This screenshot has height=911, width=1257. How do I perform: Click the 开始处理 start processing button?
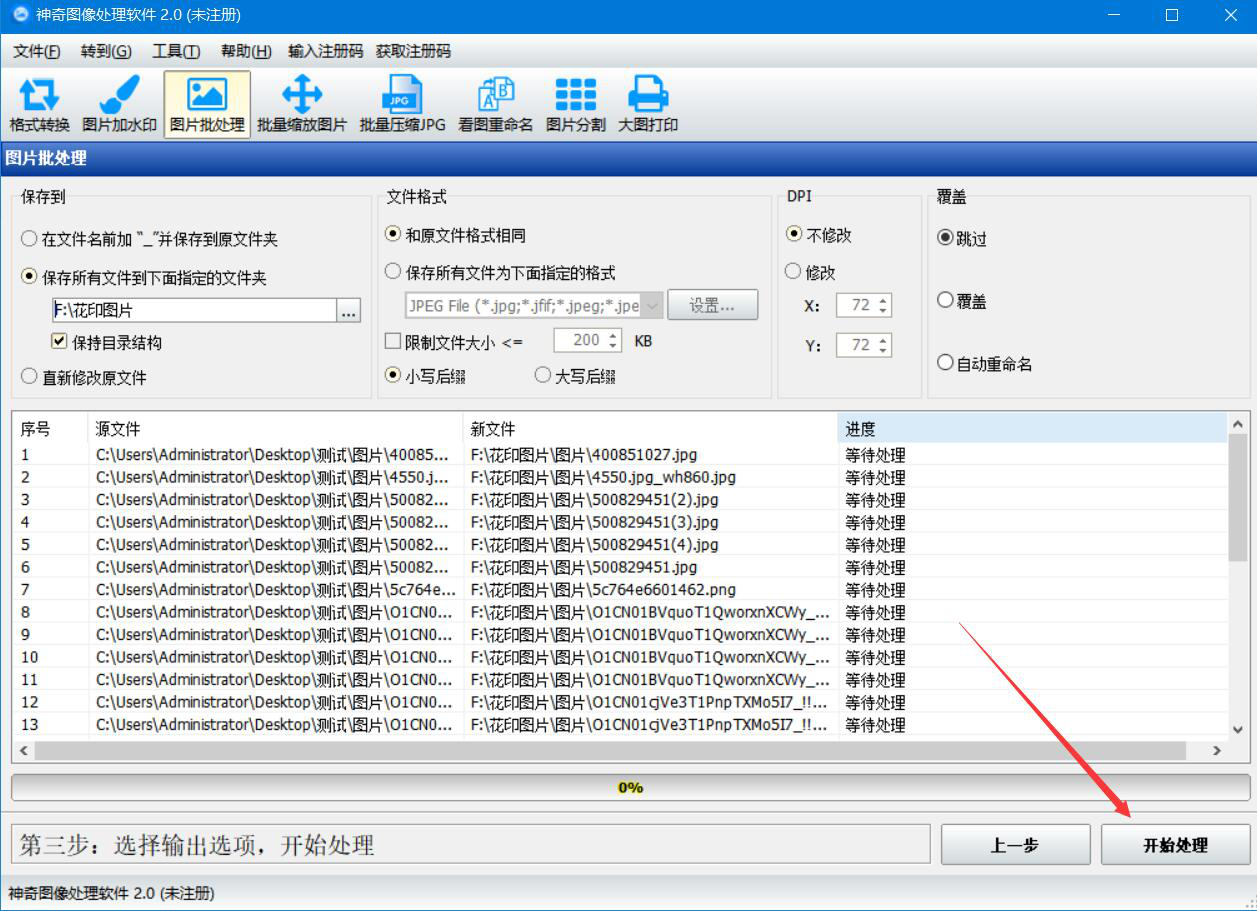click(x=1176, y=845)
